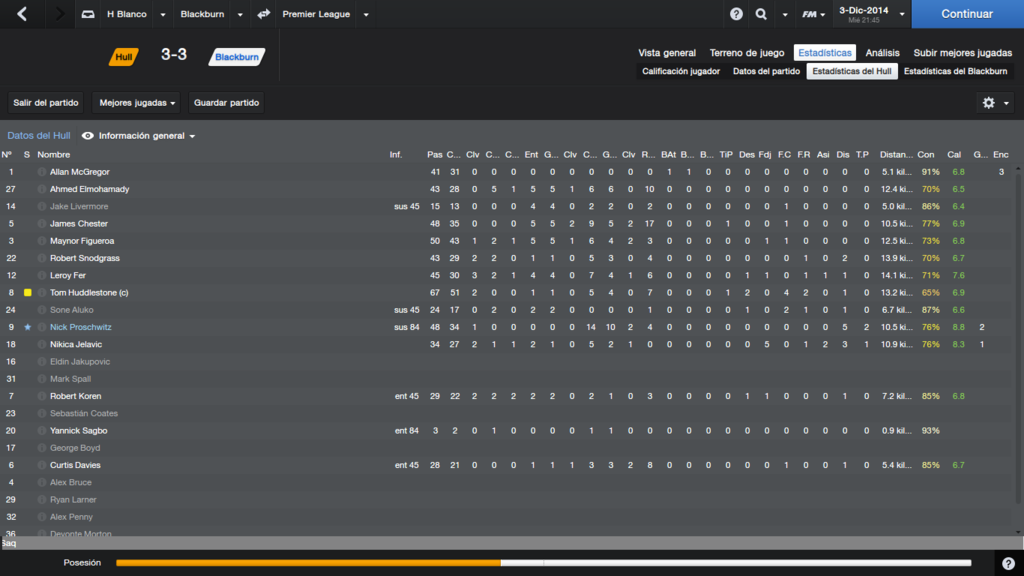The image size is (1024, 576).
Task: Open Nick Proschwitz player link
Action: [x=81, y=327]
